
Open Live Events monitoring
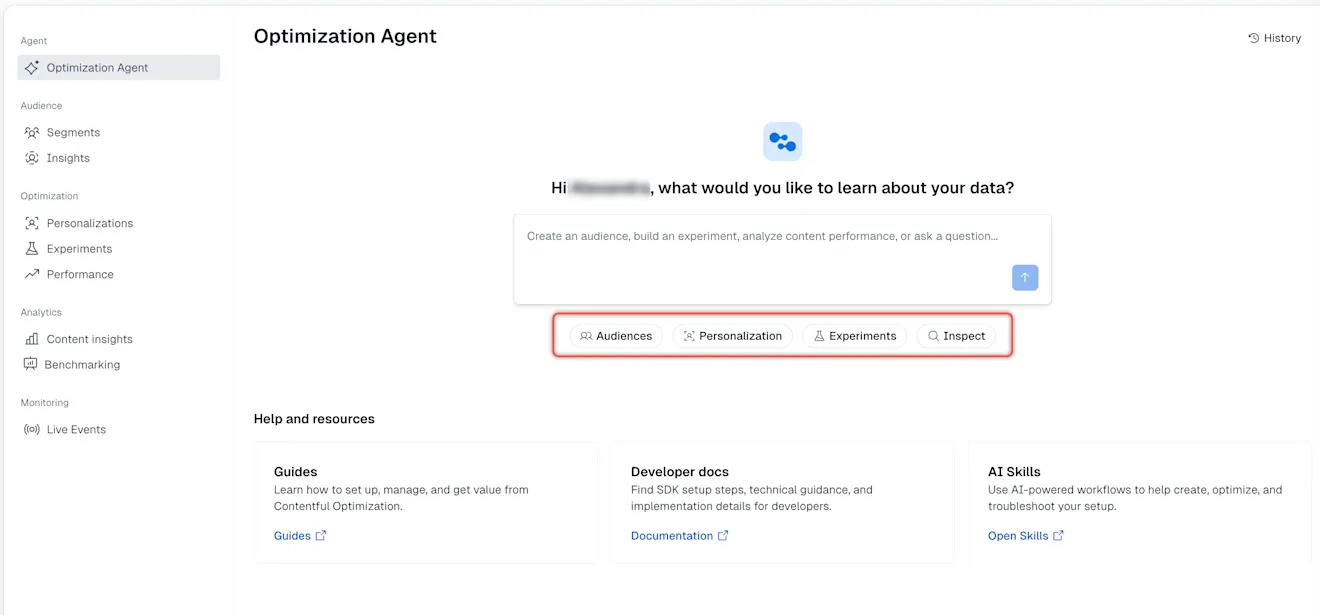pyautogui.click(x=76, y=430)
